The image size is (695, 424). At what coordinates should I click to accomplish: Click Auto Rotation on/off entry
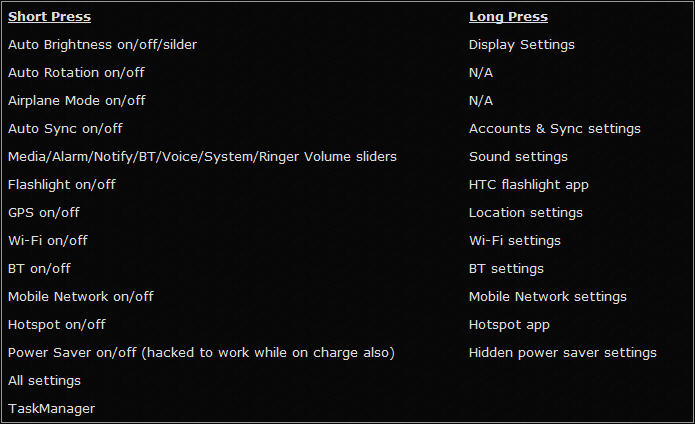tap(76, 73)
